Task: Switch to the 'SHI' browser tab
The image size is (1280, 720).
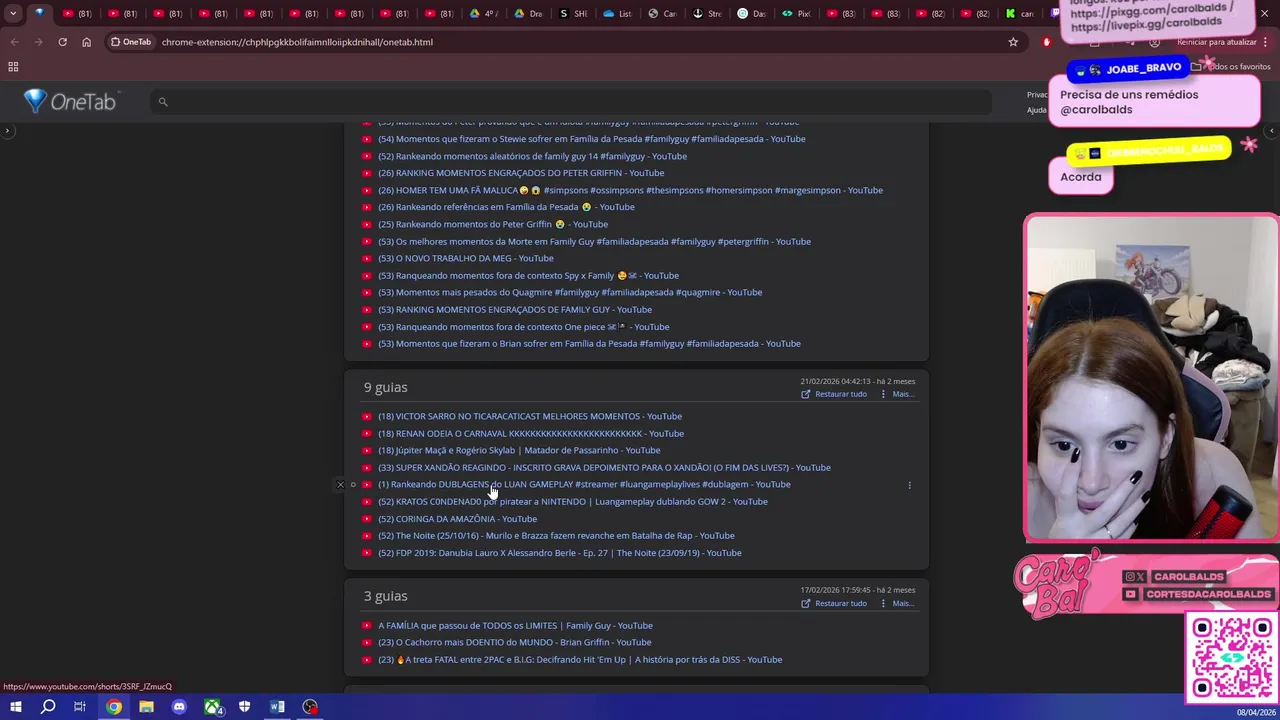Action: pos(573,14)
